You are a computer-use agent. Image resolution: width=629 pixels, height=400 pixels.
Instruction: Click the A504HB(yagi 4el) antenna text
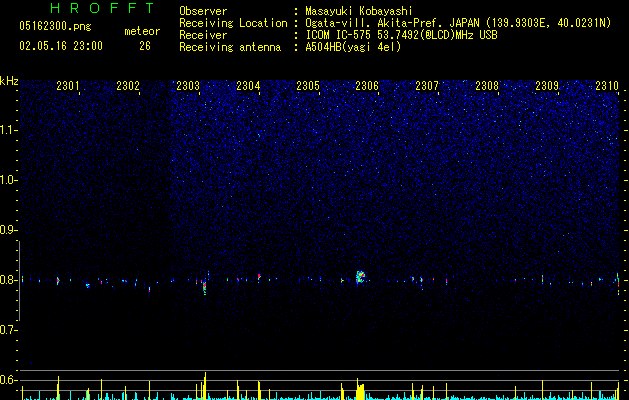(353, 47)
